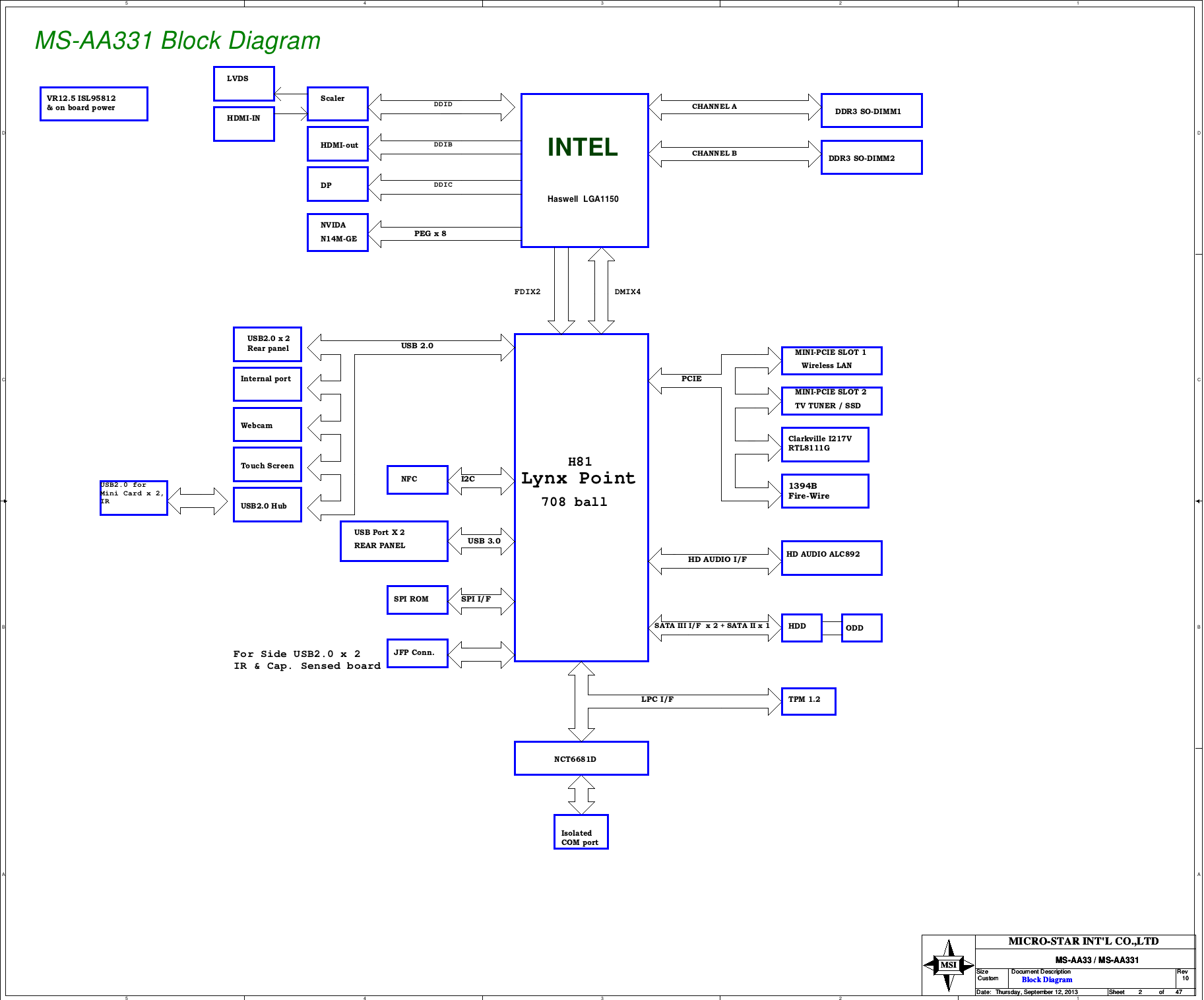Click the 'FDIX2' link label
Image resolution: width=1204 pixels, height=1000 pixels.
(x=527, y=292)
